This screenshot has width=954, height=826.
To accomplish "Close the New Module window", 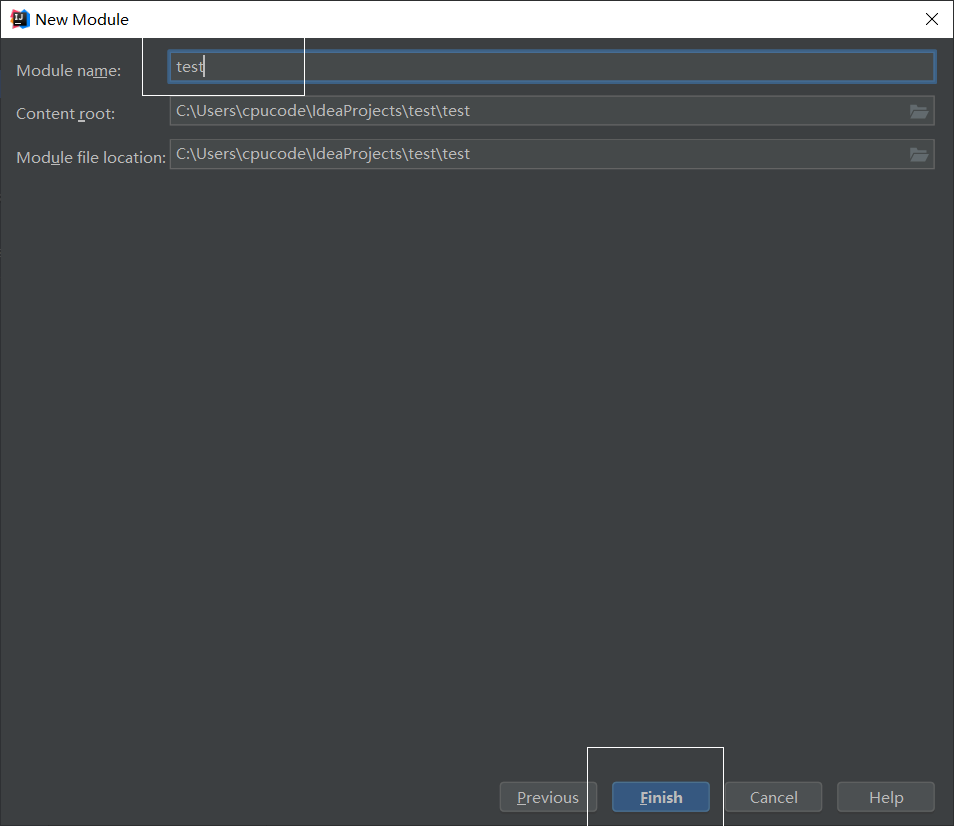I will click(931, 19).
